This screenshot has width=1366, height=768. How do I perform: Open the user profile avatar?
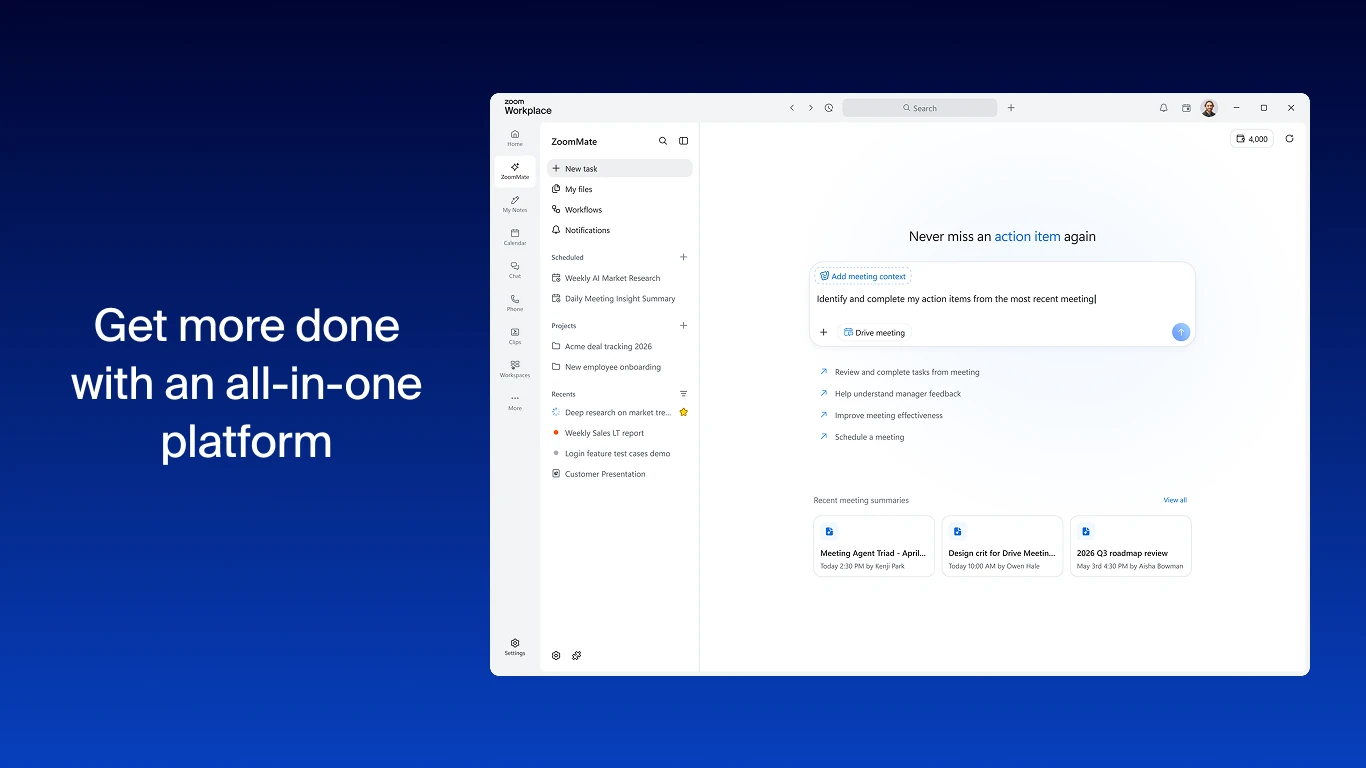click(x=1209, y=108)
